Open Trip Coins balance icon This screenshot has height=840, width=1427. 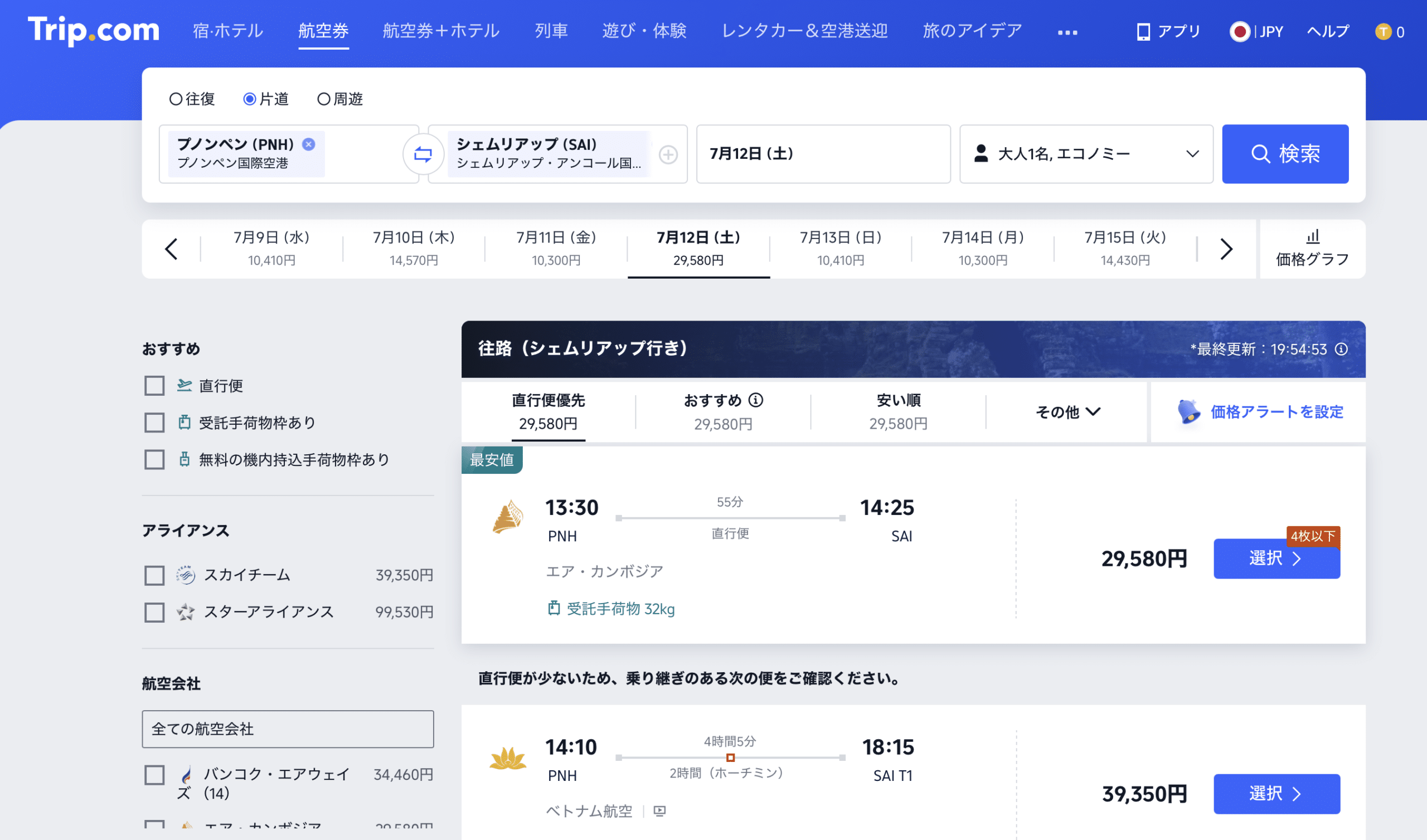(x=1384, y=32)
